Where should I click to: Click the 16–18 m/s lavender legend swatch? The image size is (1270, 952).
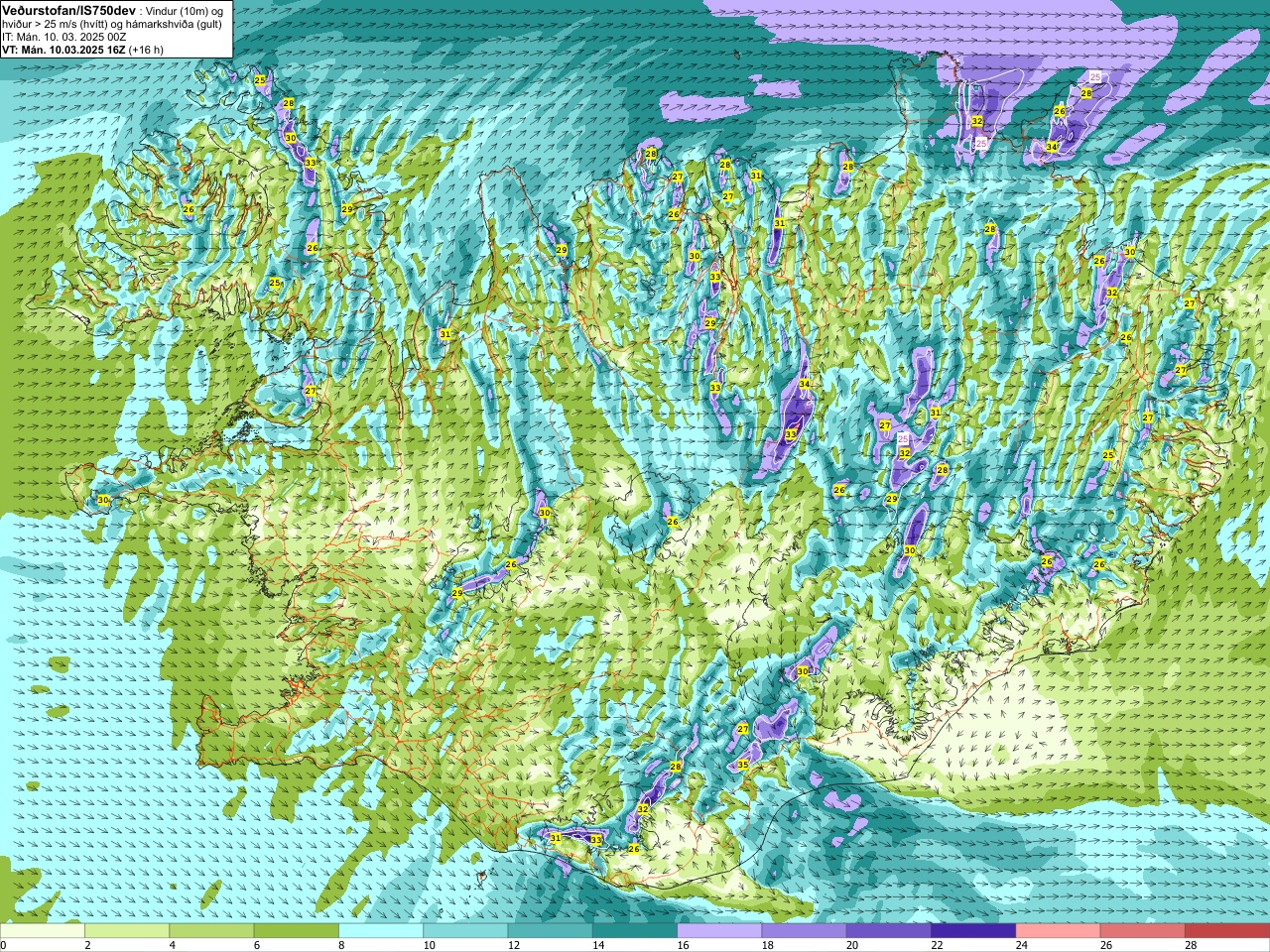pyautogui.click(x=719, y=930)
